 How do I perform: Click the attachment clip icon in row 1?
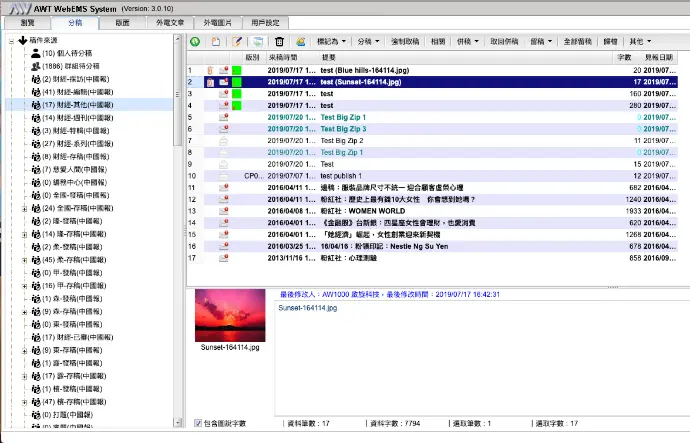pos(210,70)
